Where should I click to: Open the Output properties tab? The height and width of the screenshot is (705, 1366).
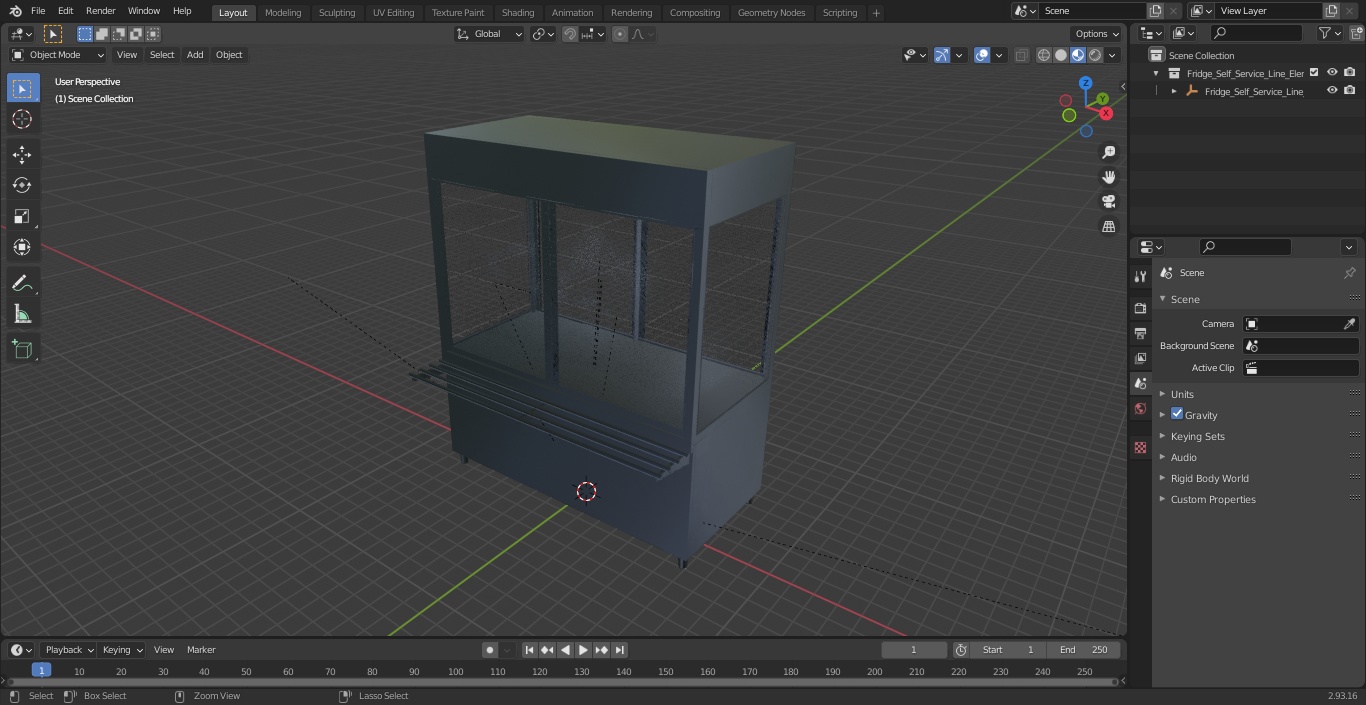(x=1140, y=333)
